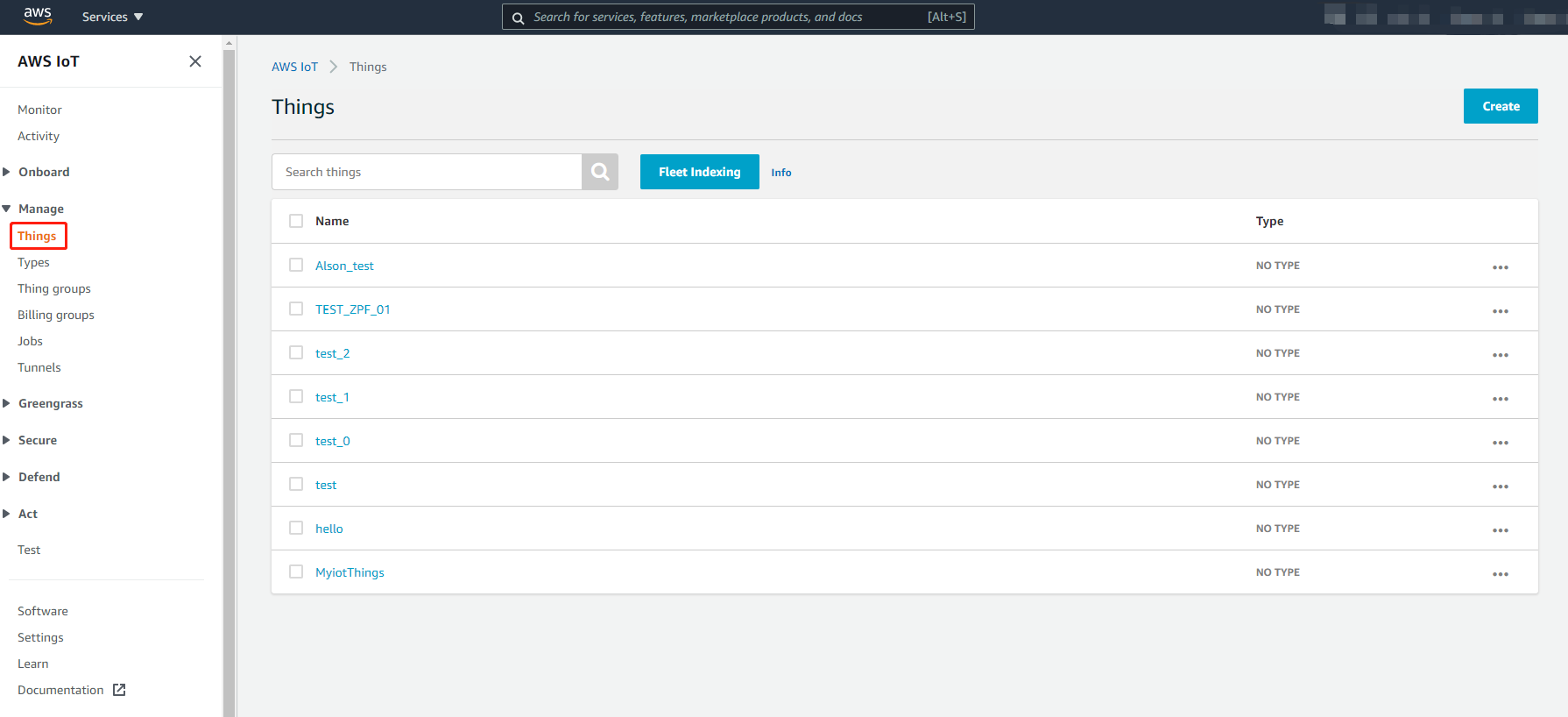Screen dimensions: 1568x717
Task: Check the checkbox for thing named test
Action: pos(296,484)
